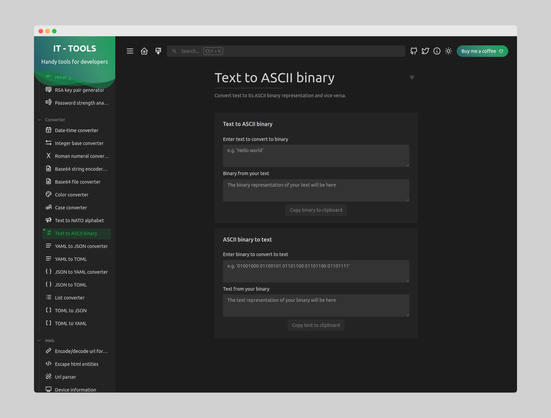Click the YAML to TOML icon

[48, 259]
